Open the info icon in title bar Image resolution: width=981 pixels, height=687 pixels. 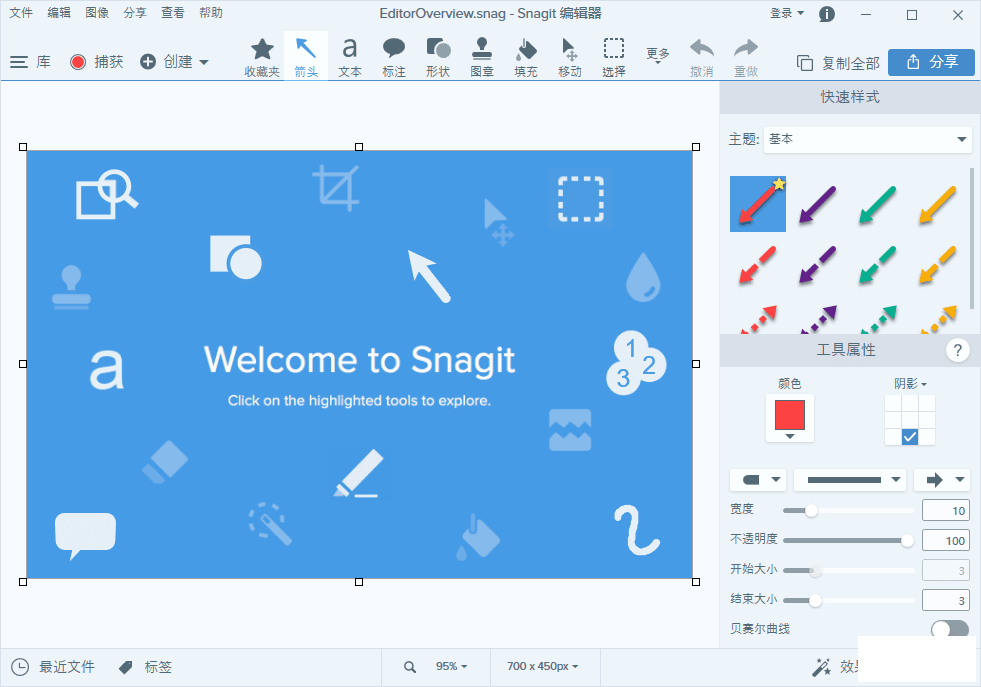point(826,14)
